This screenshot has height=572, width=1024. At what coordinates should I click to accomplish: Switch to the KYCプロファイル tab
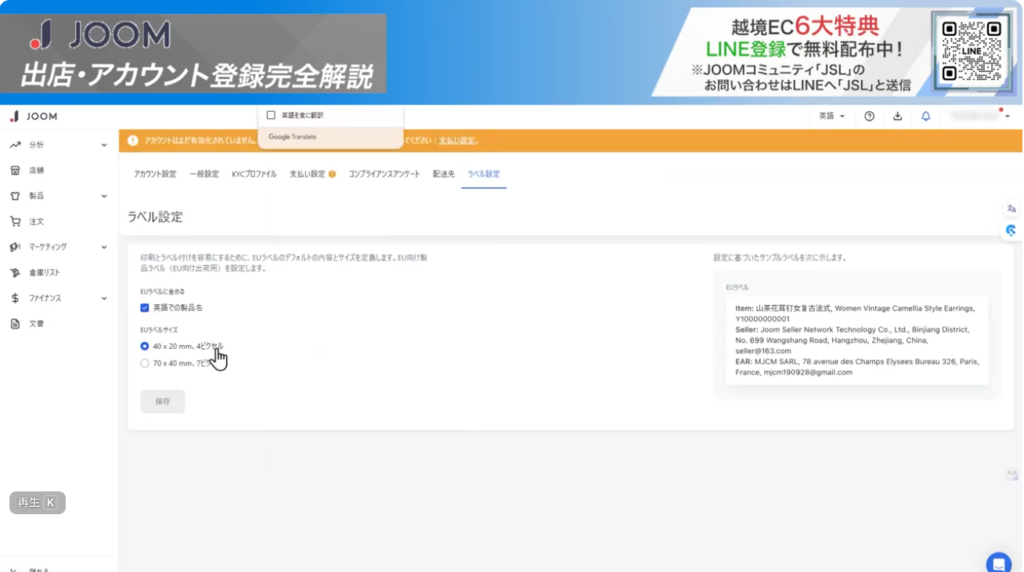(x=254, y=174)
